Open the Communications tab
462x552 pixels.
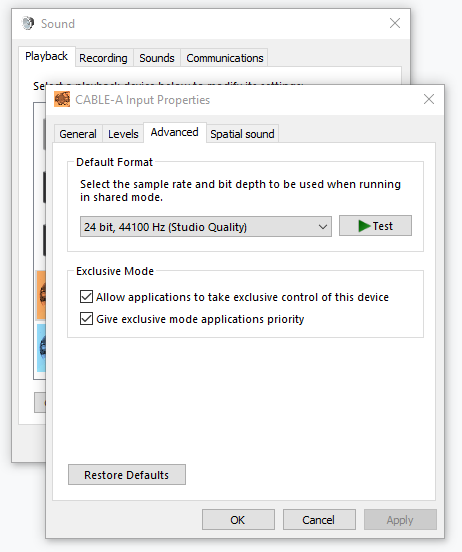click(225, 58)
